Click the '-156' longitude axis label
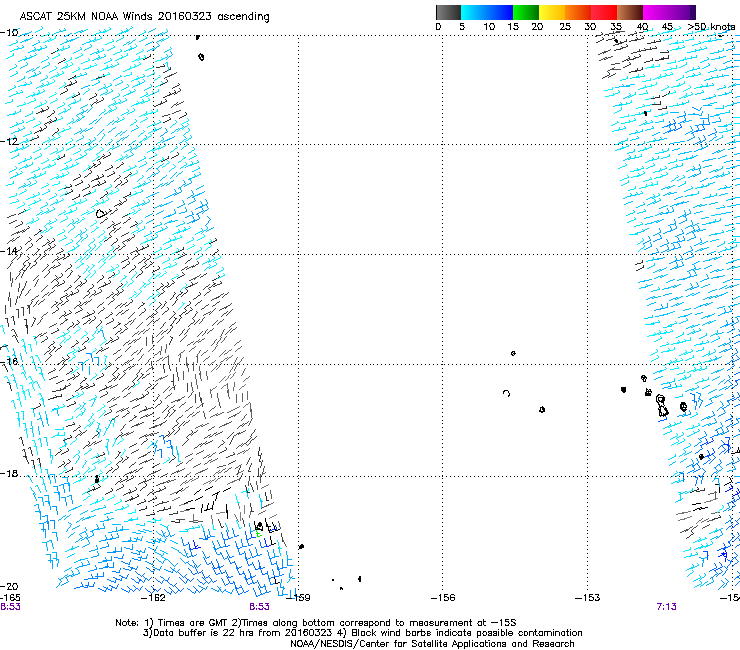 [x=443, y=598]
